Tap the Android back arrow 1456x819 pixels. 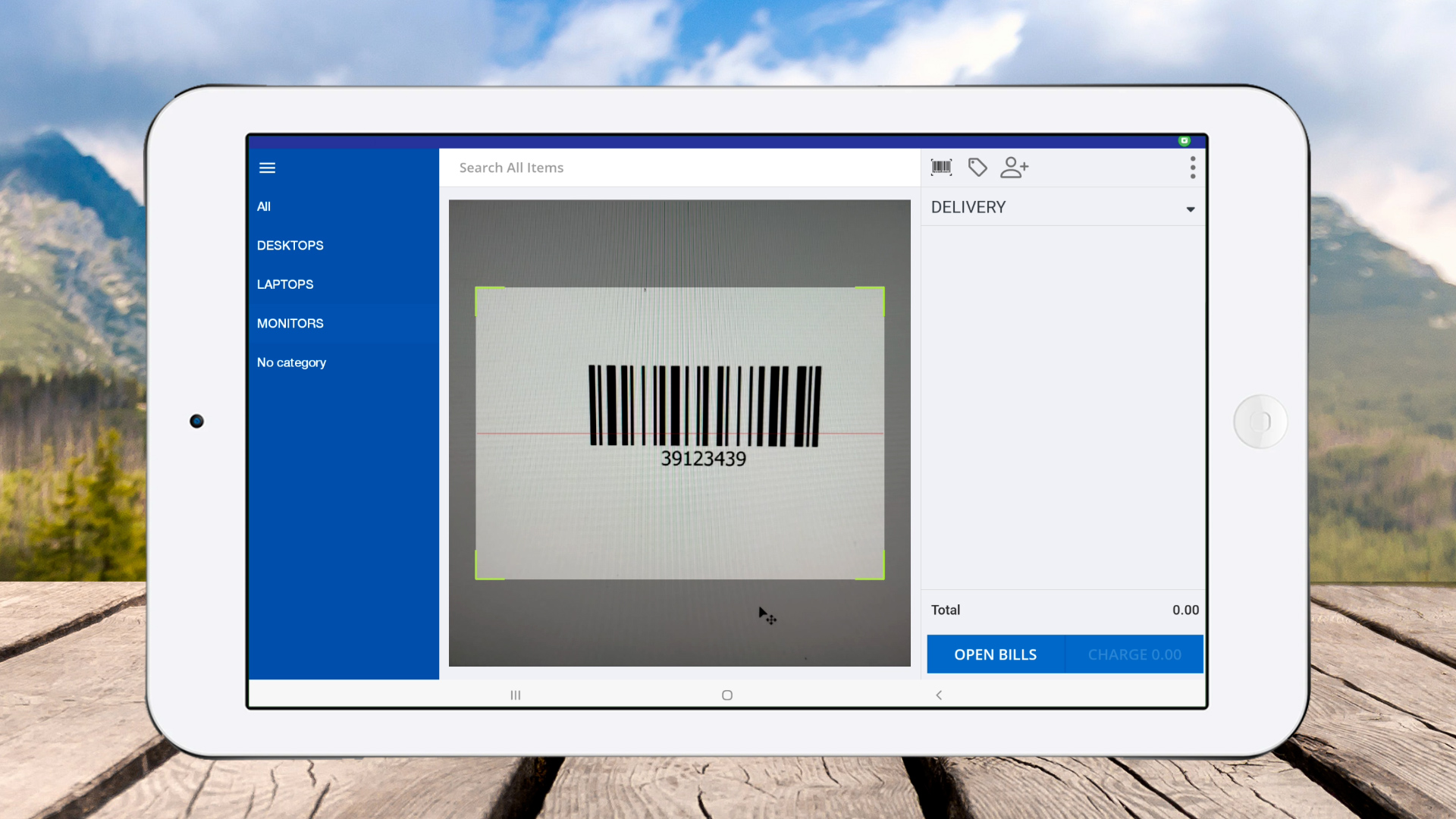tap(939, 695)
